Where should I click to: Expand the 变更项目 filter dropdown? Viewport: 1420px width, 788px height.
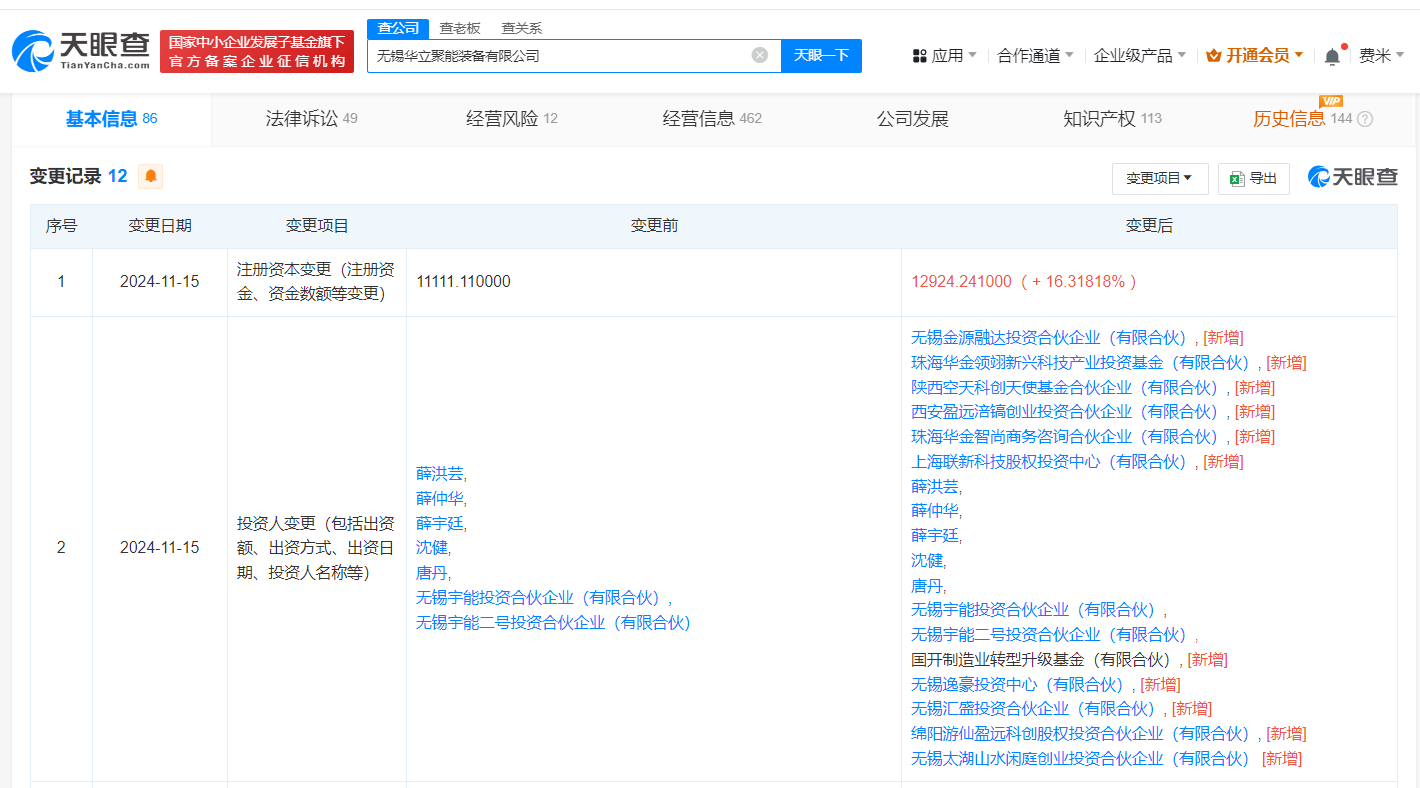point(1159,178)
